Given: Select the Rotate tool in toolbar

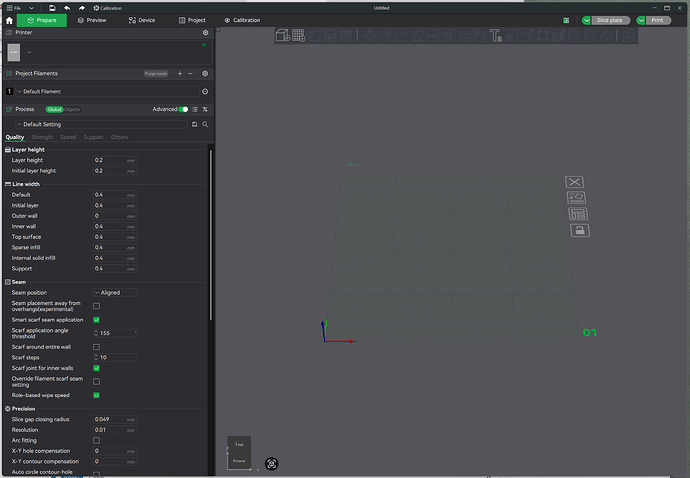Looking at the screenshot, I should coord(385,35).
